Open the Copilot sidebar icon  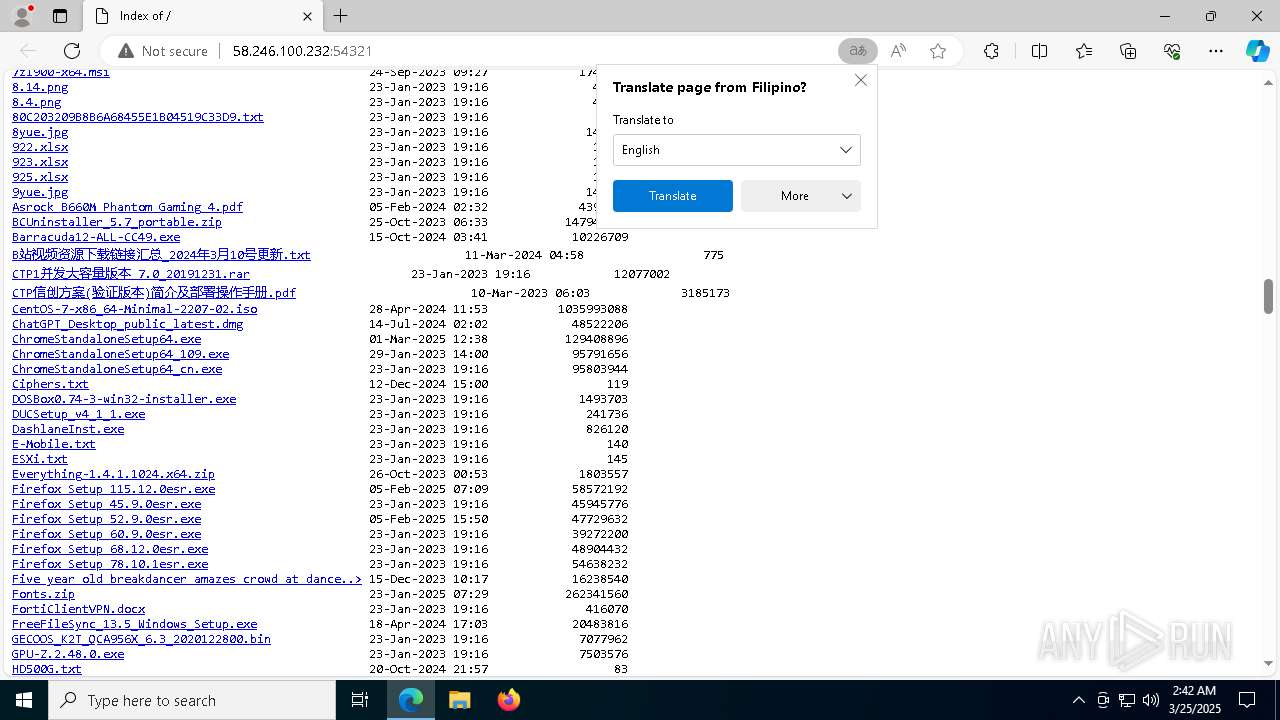[x=1257, y=51]
